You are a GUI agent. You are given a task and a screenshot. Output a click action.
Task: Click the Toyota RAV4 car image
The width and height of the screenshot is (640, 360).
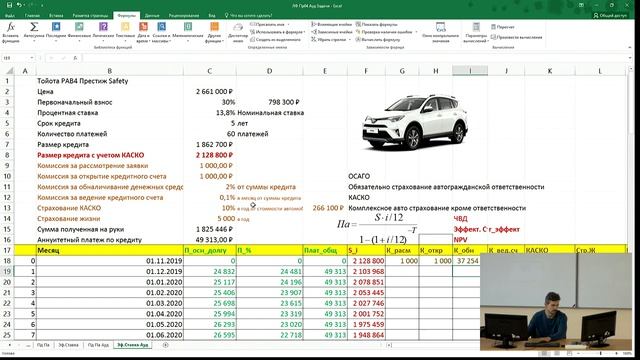(x=415, y=122)
